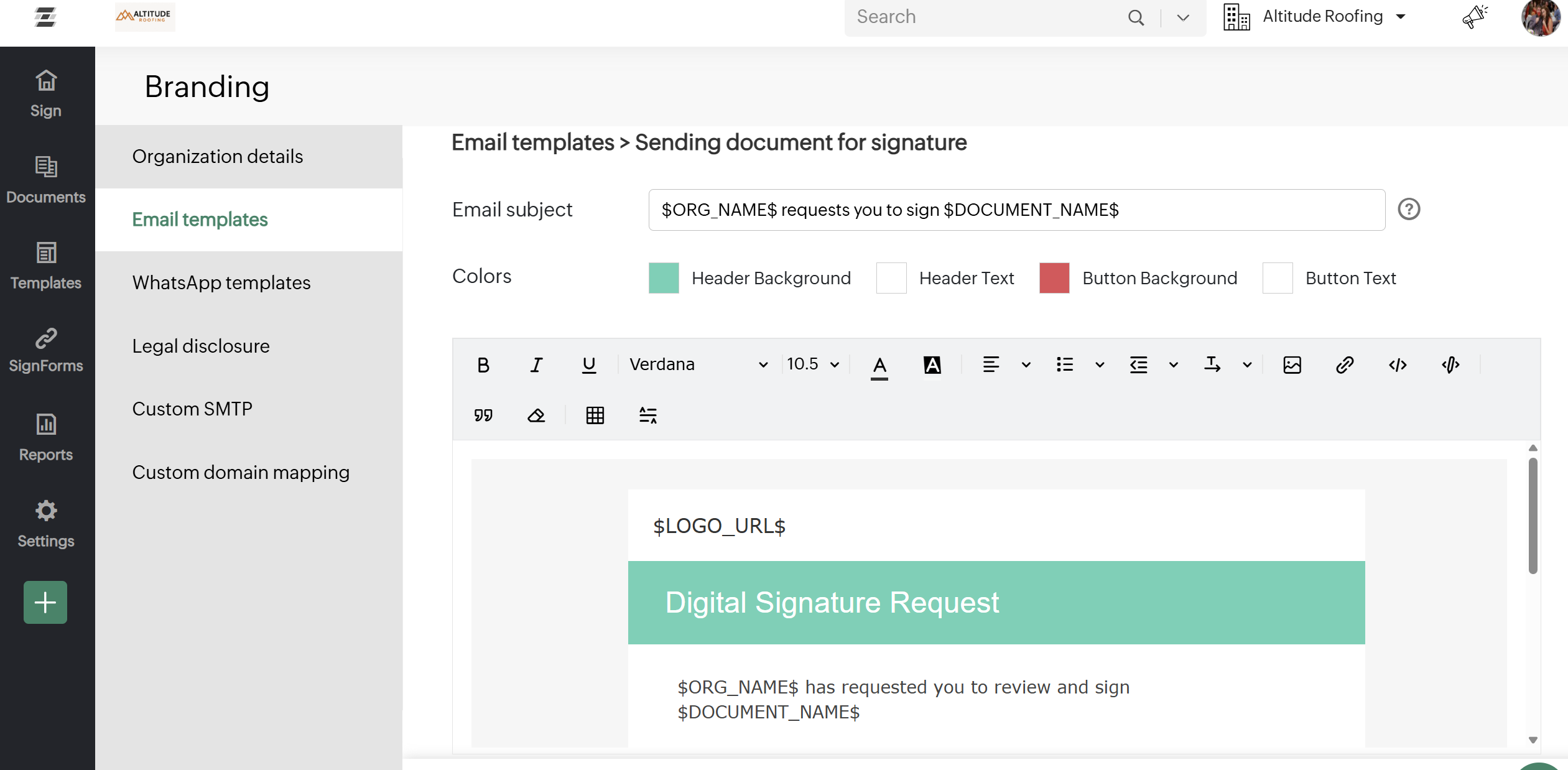Insert a table in editor
The width and height of the screenshot is (1568, 770).
tap(595, 415)
